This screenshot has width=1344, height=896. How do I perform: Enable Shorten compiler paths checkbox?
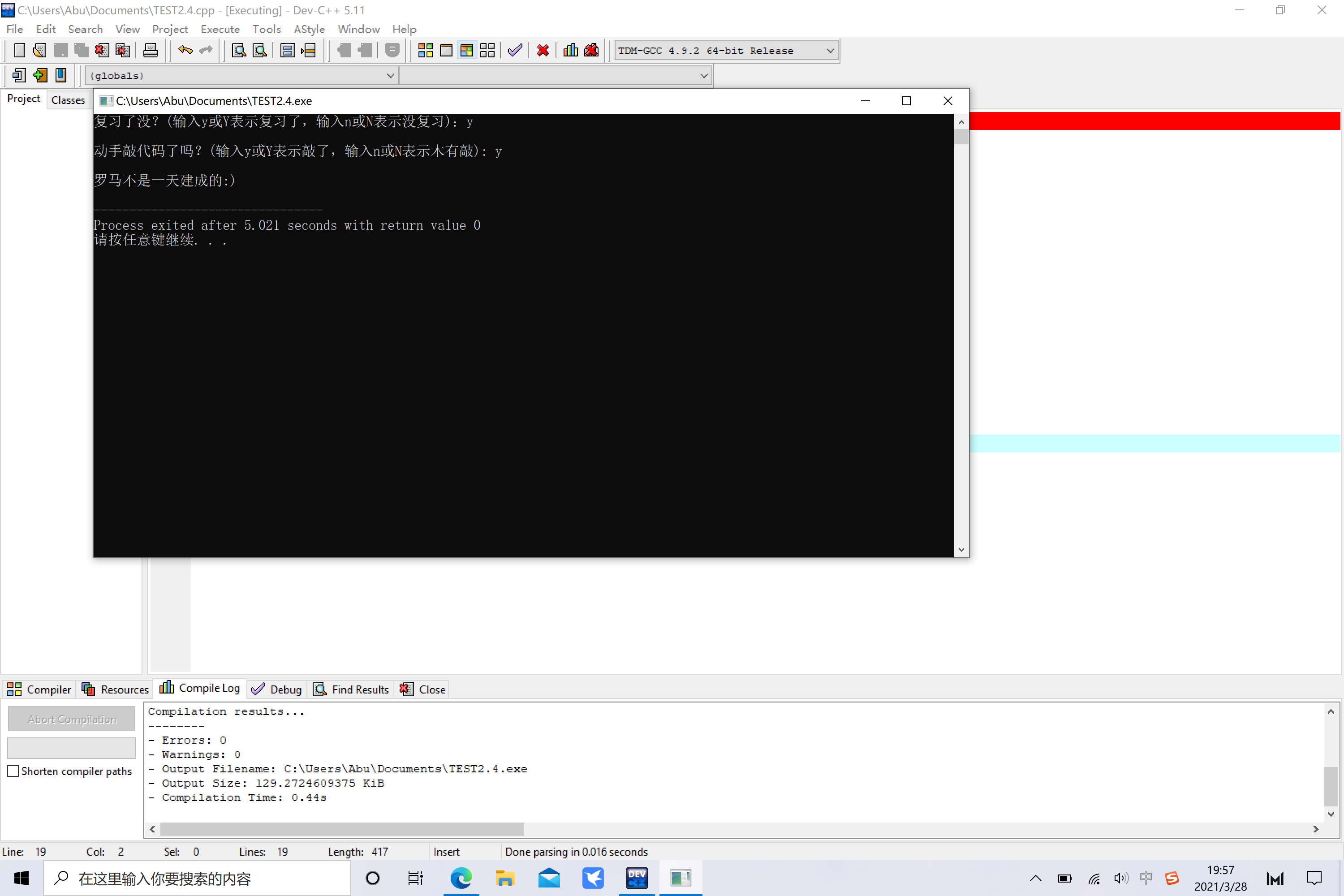tap(13, 771)
